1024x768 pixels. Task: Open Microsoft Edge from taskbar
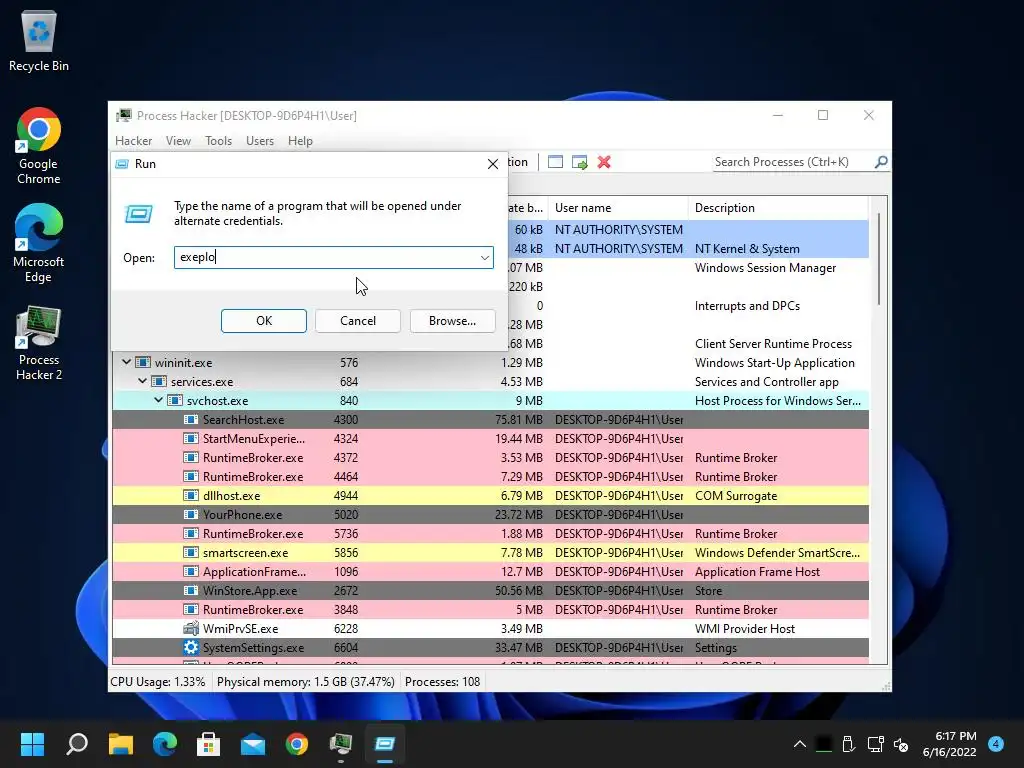pyautogui.click(x=165, y=744)
